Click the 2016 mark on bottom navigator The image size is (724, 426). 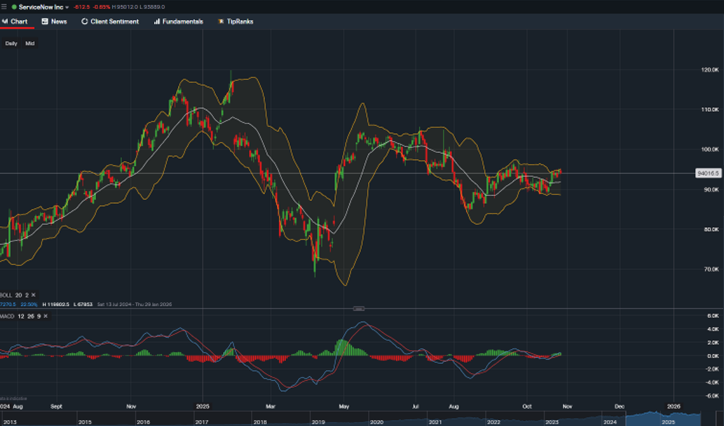point(143,422)
